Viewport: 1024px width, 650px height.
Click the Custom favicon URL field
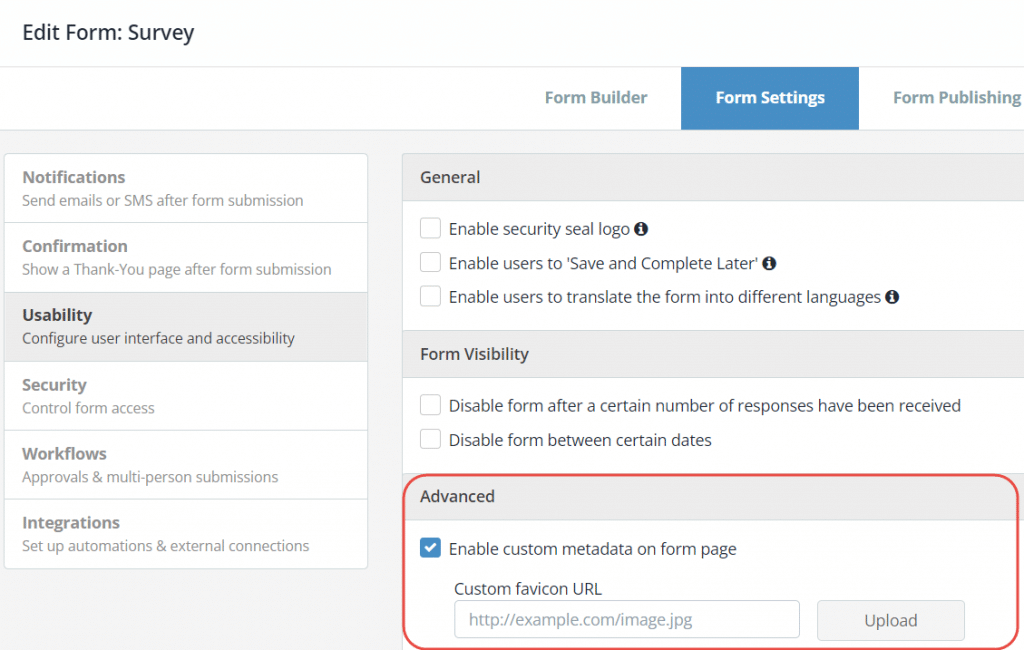(627, 620)
